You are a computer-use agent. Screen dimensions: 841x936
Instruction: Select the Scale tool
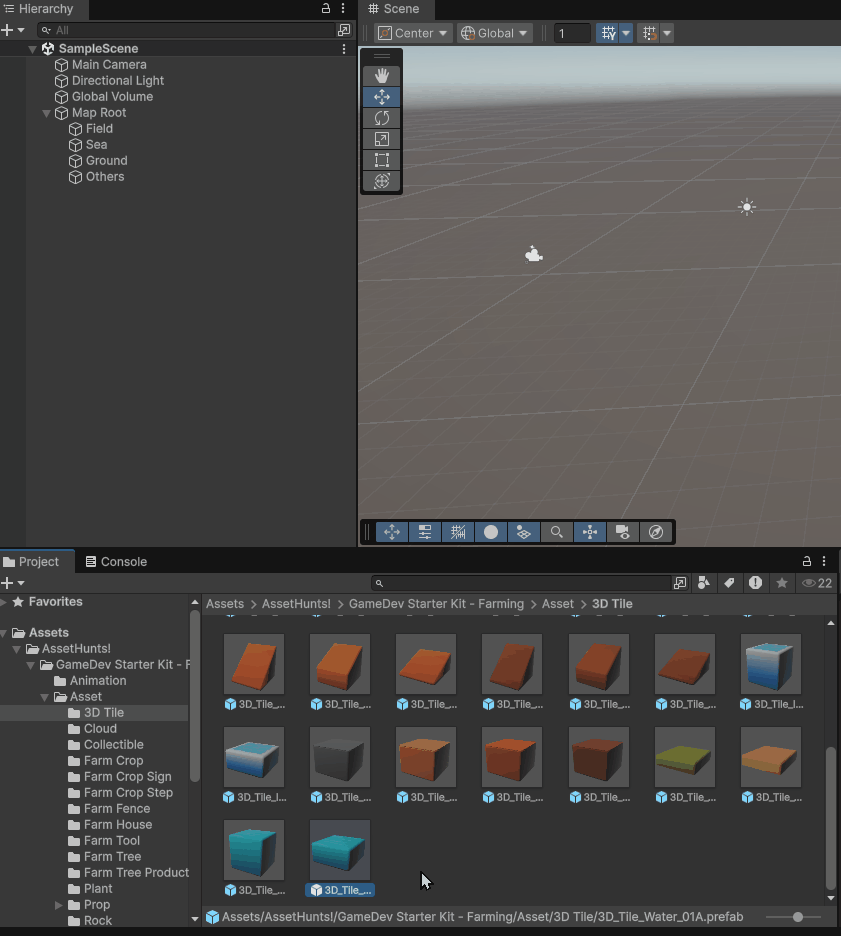click(381, 139)
